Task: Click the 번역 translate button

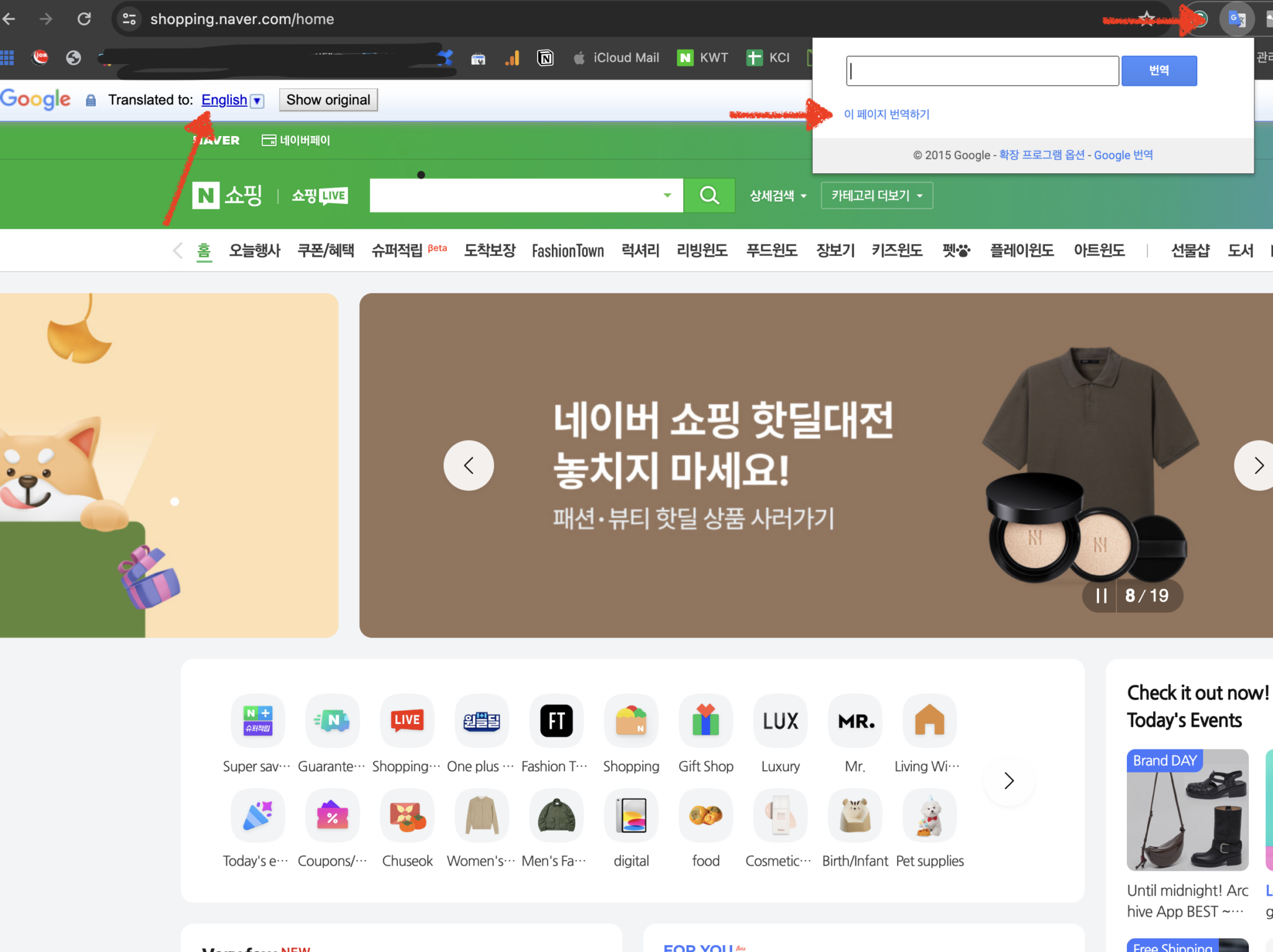Action: 1159,70
